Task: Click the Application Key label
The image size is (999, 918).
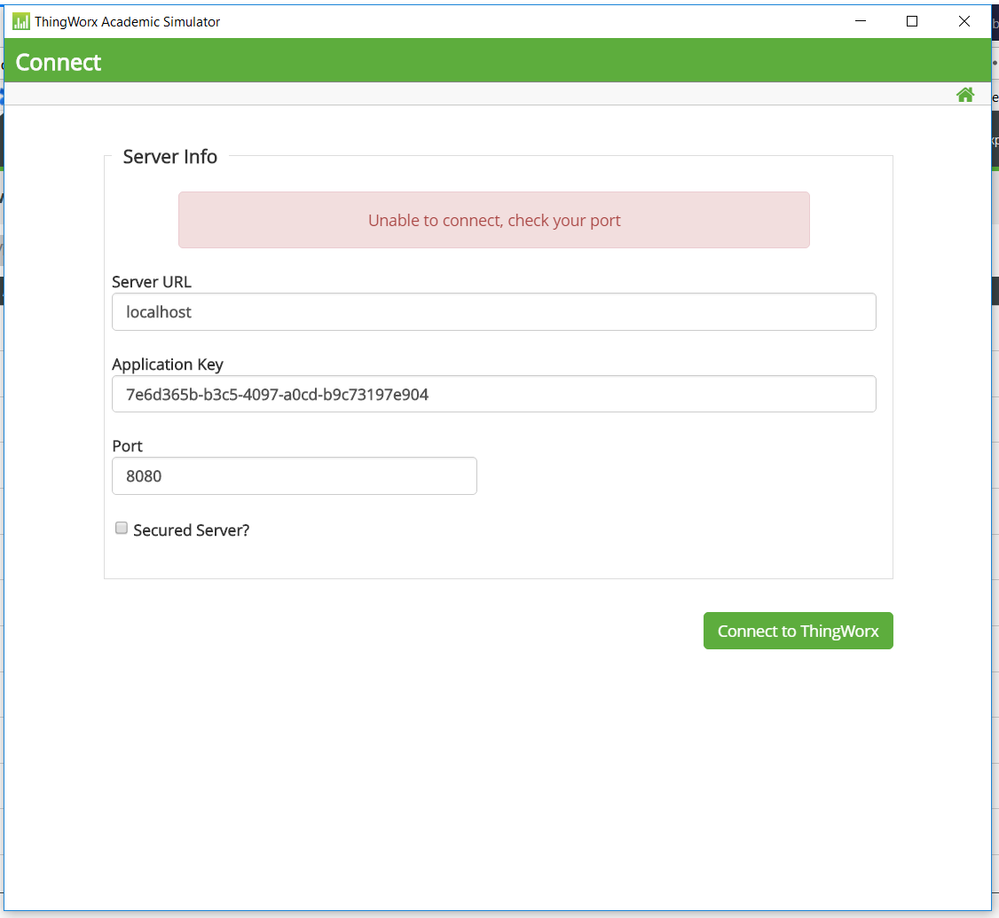Action: [x=168, y=364]
